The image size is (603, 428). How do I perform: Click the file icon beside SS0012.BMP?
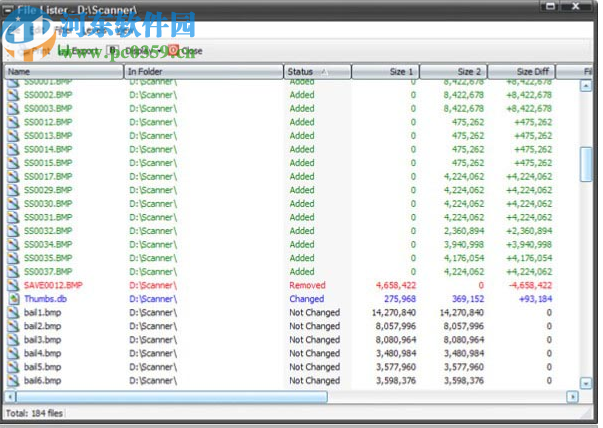tap(13, 122)
